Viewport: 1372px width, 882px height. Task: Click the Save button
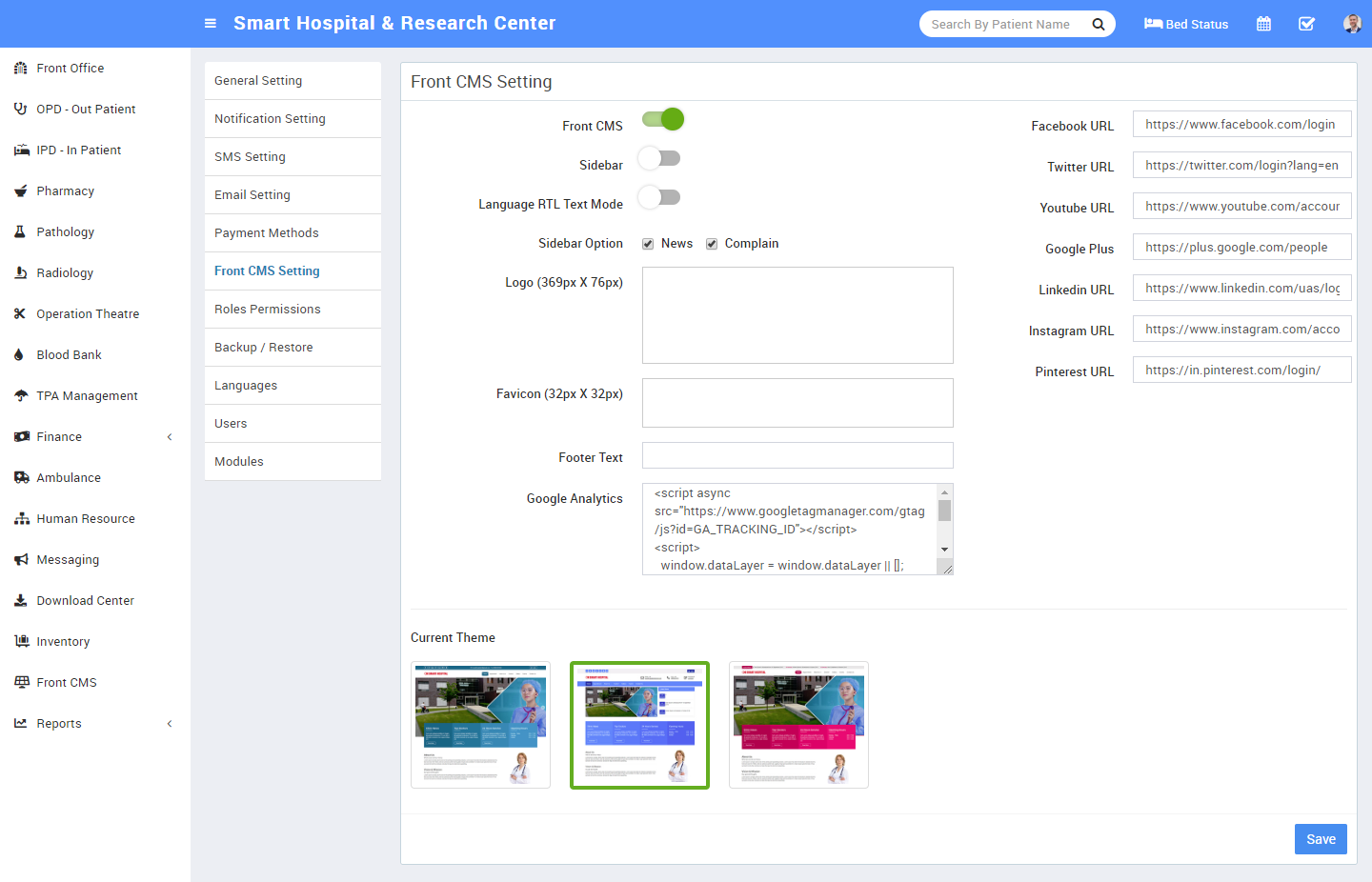[1320, 839]
